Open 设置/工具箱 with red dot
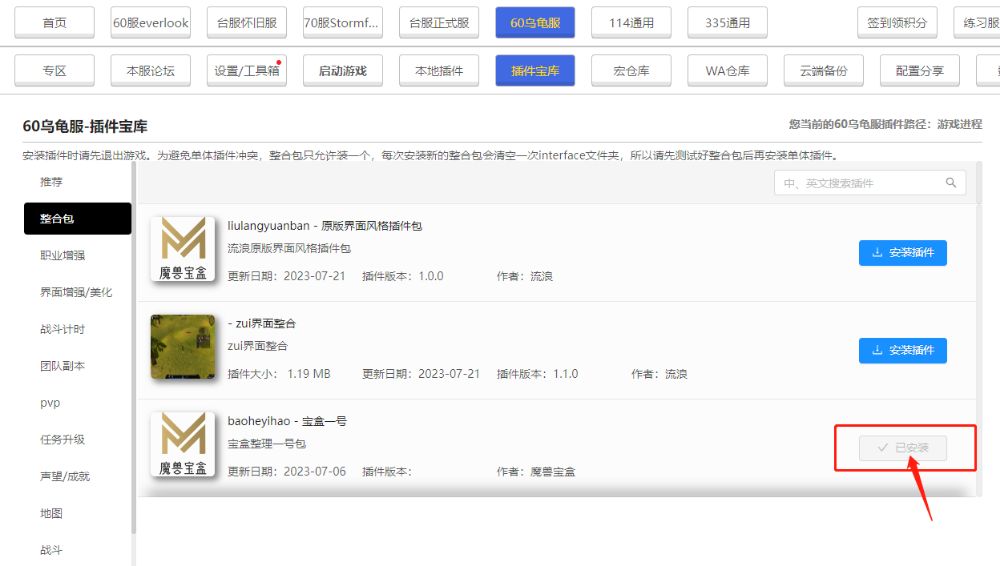 point(247,71)
